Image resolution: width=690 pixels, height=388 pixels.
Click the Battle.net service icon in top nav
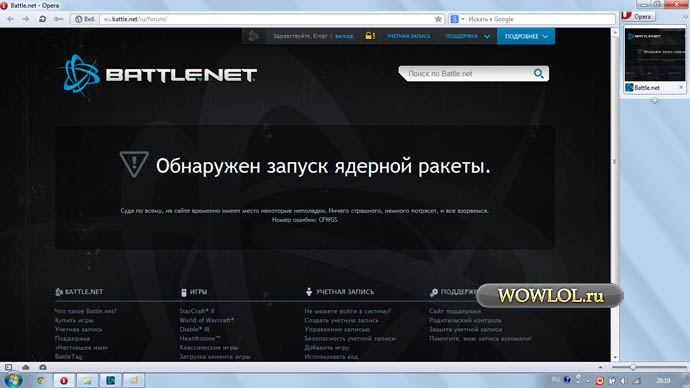[253, 36]
